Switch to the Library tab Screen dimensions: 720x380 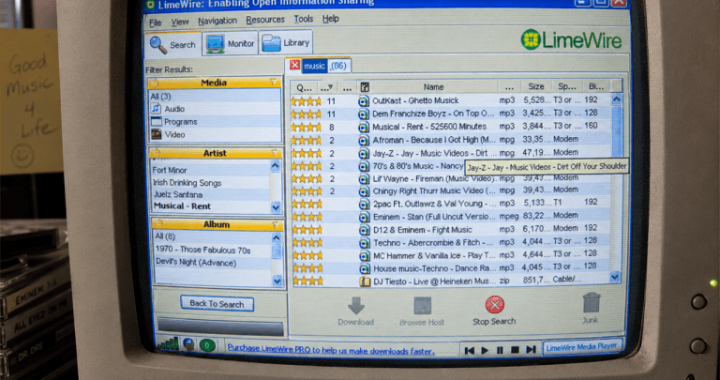click(286, 43)
